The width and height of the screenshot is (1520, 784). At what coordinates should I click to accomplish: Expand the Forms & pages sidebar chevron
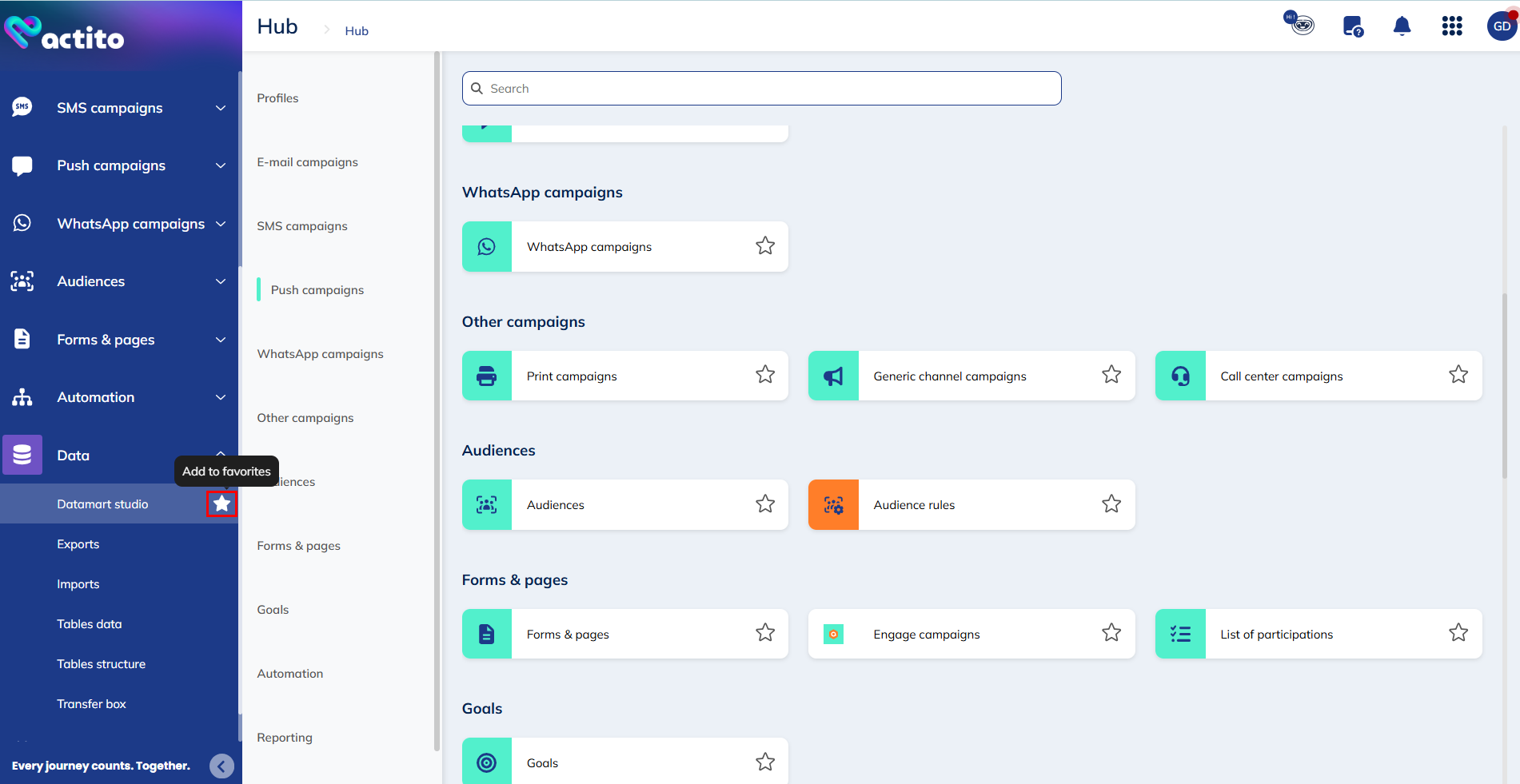(221, 340)
